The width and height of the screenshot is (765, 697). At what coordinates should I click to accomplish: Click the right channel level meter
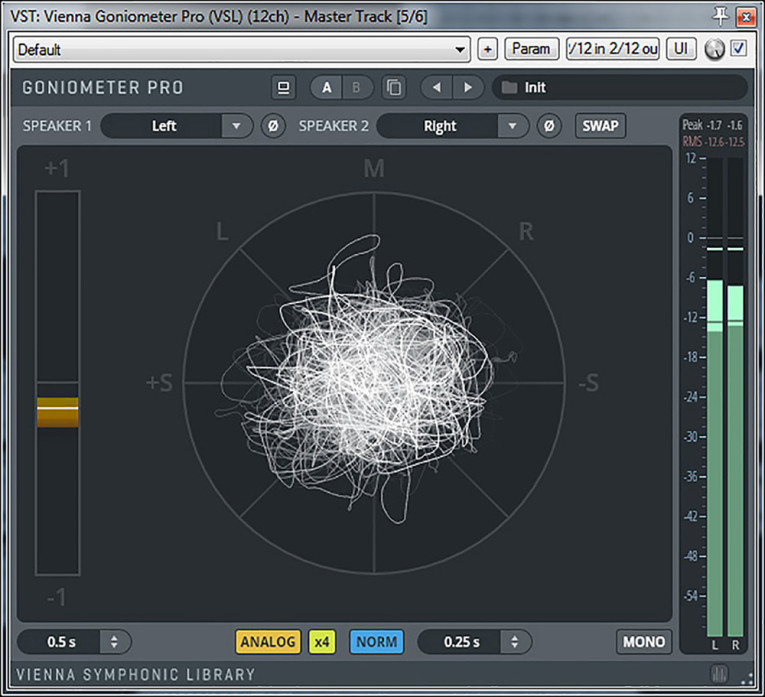coord(735,396)
